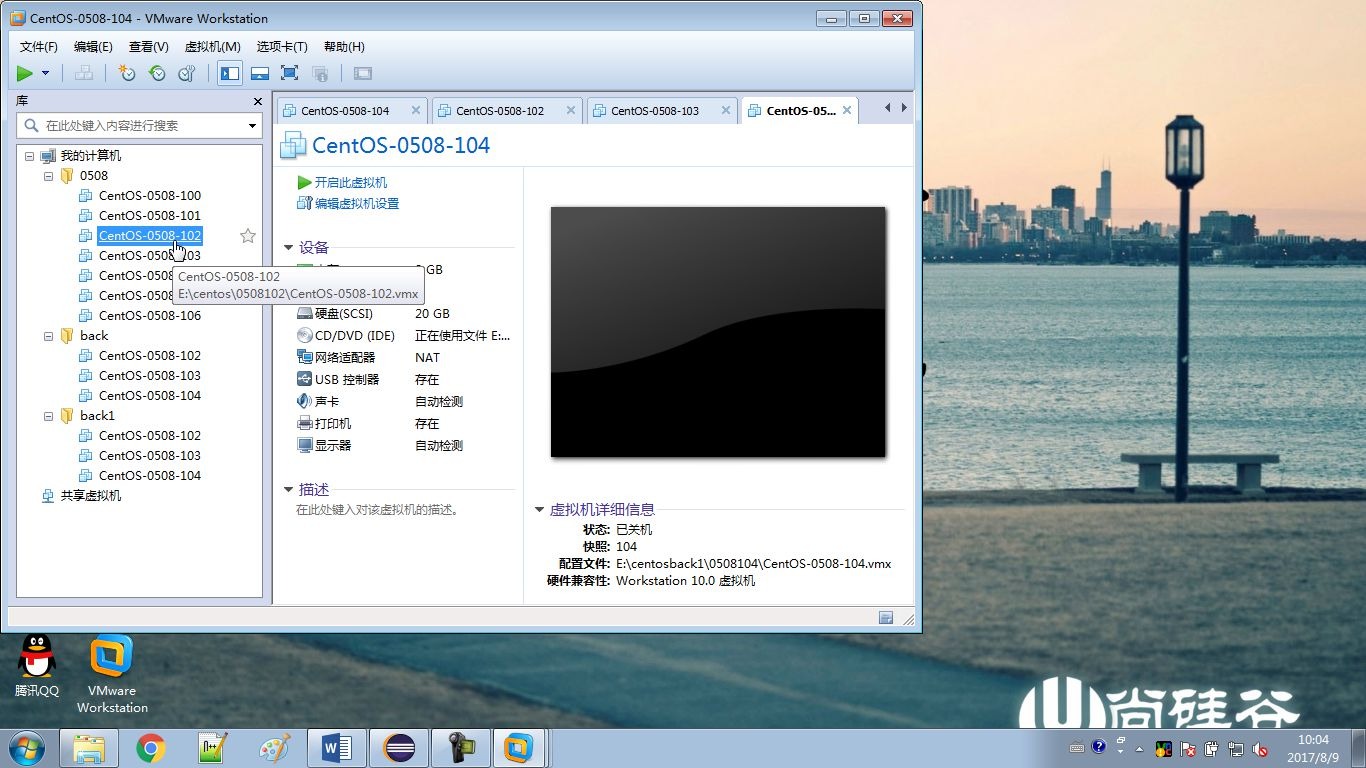
Task: Open the library search filter dropdown
Action: click(253, 125)
